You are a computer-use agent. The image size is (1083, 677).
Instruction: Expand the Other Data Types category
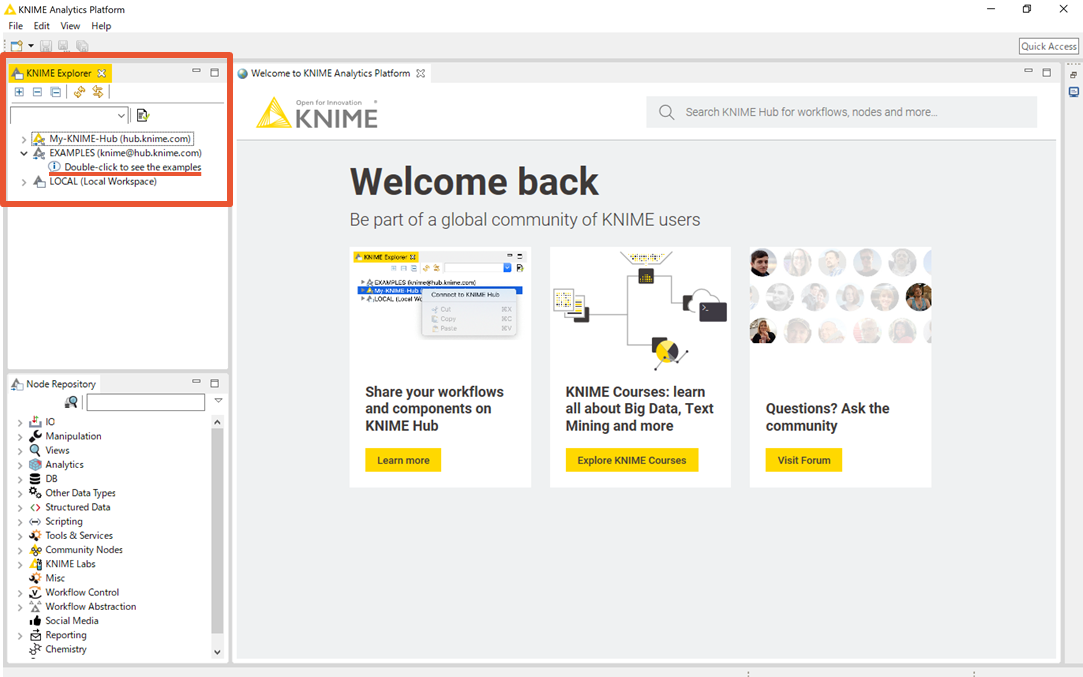click(20, 493)
